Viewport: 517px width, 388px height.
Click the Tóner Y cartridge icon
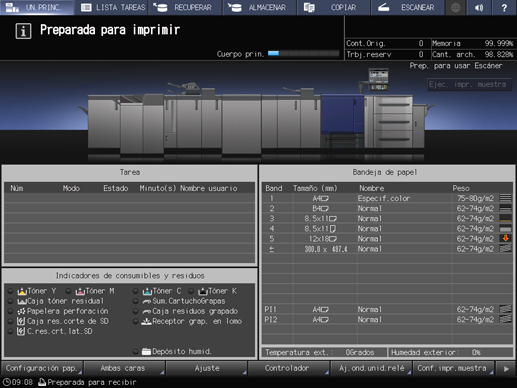coord(22,291)
